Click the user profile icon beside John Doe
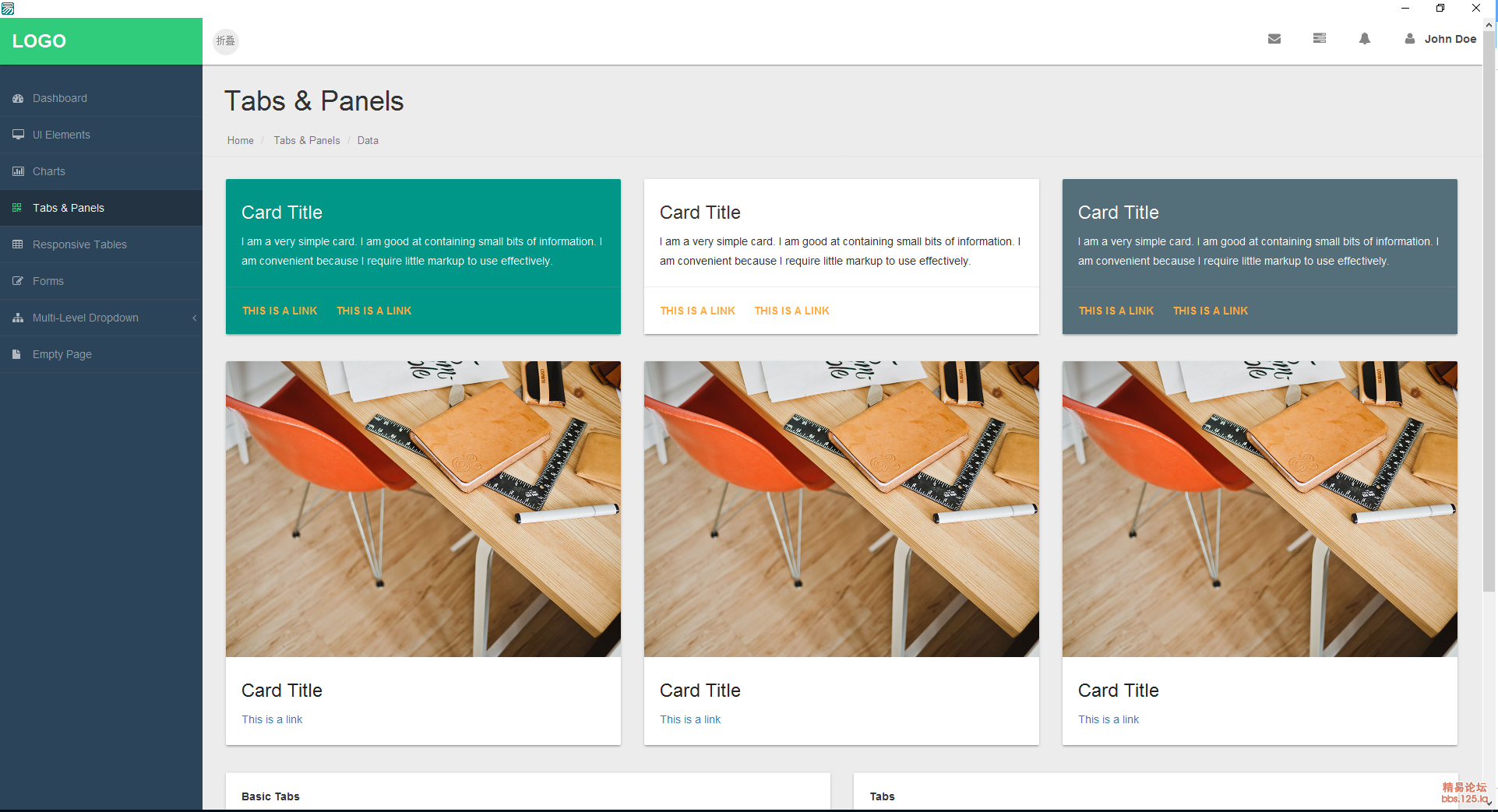The width and height of the screenshot is (1498, 812). click(x=1410, y=39)
